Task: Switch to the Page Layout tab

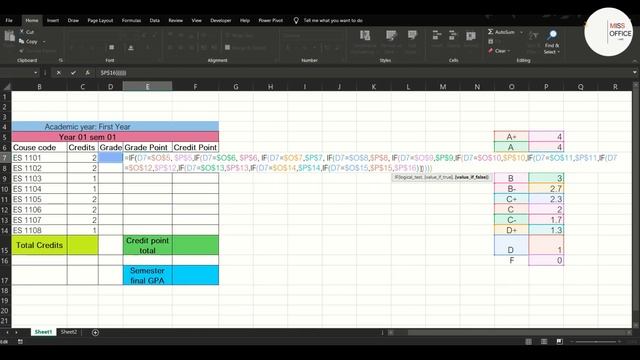Action: click(100, 20)
